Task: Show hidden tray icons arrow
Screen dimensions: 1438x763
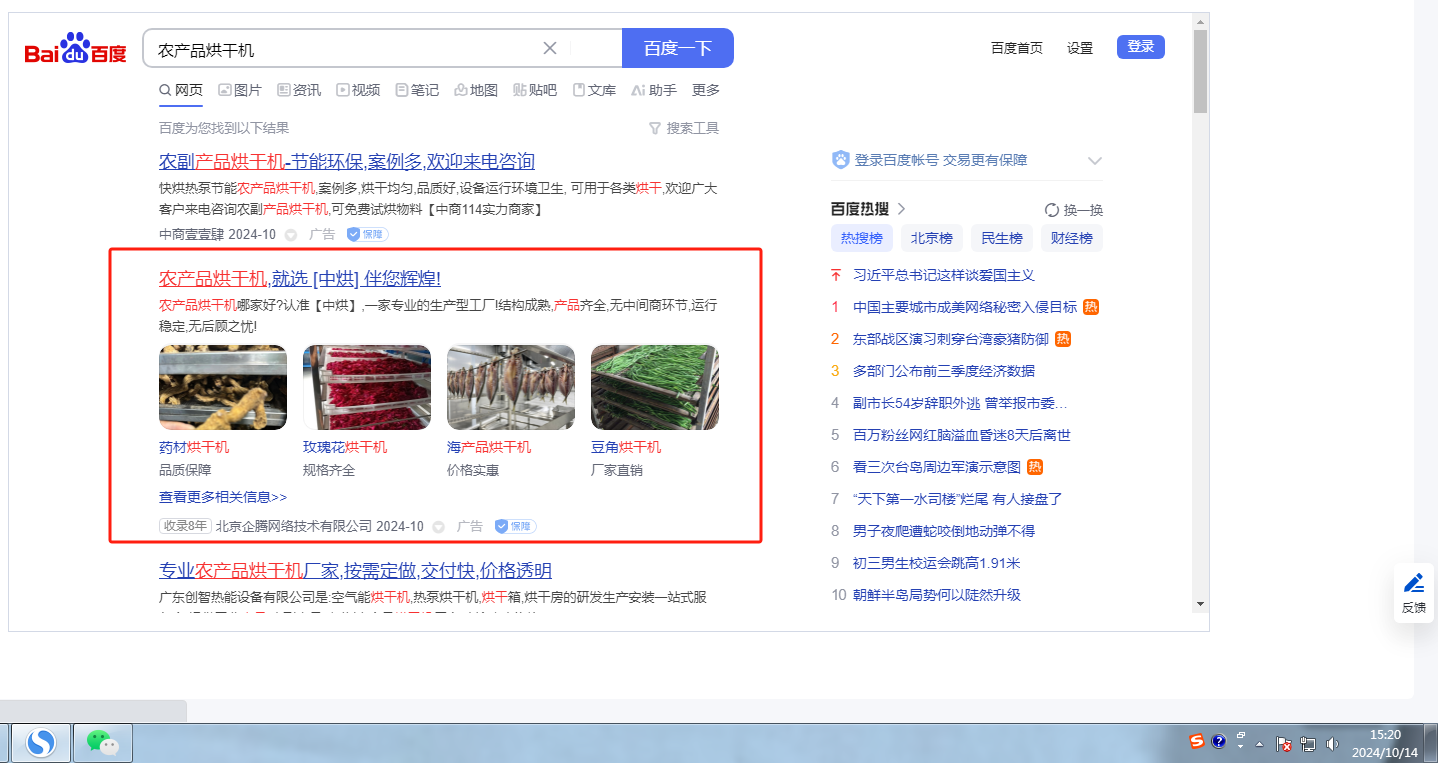Action: point(1259,744)
